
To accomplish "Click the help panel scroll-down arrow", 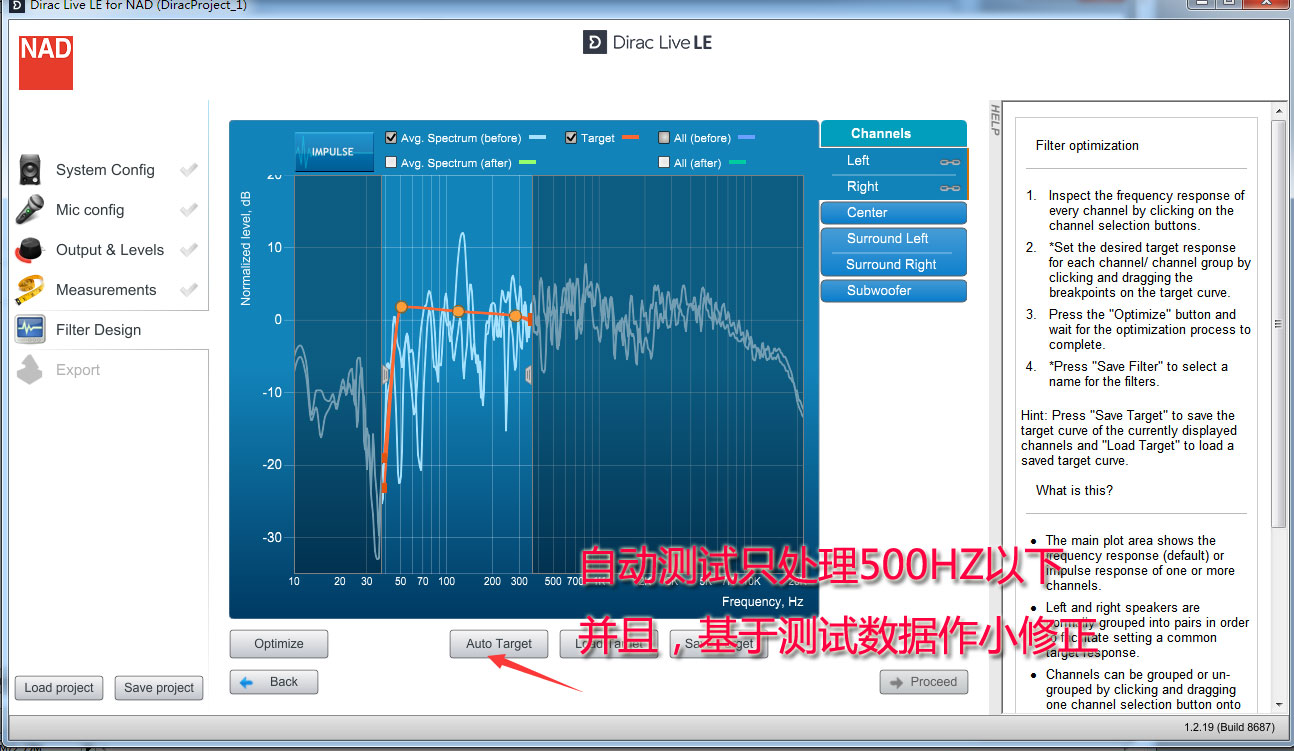I will (x=1278, y=704).
